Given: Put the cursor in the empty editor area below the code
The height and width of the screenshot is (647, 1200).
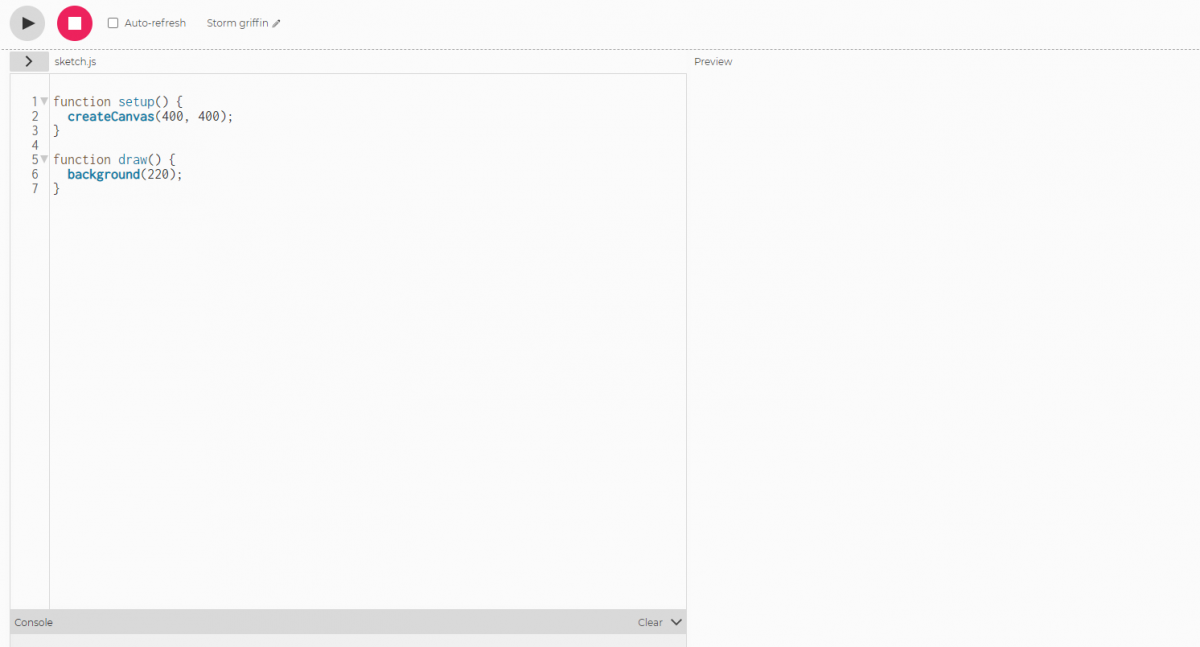Looking at the screenshot, I should [367, 400].
